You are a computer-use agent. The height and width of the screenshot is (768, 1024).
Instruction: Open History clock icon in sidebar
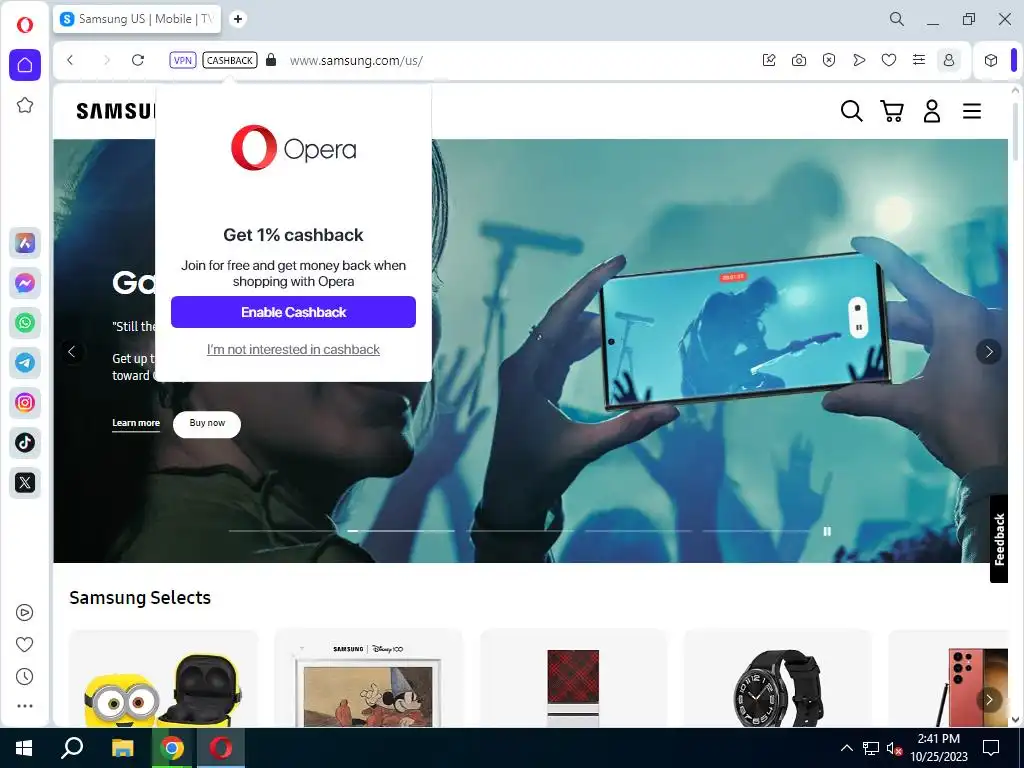[24, 676]
